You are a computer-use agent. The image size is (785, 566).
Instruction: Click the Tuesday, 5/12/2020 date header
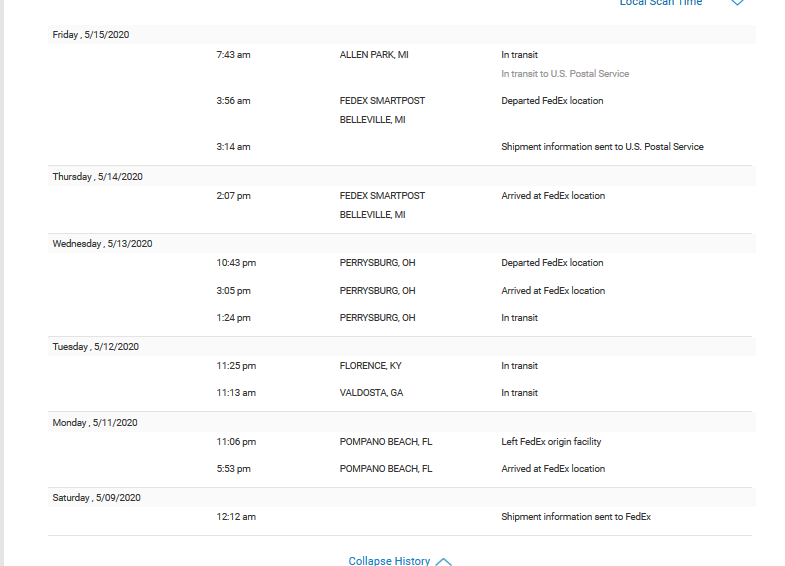click(x=95, y=347)
